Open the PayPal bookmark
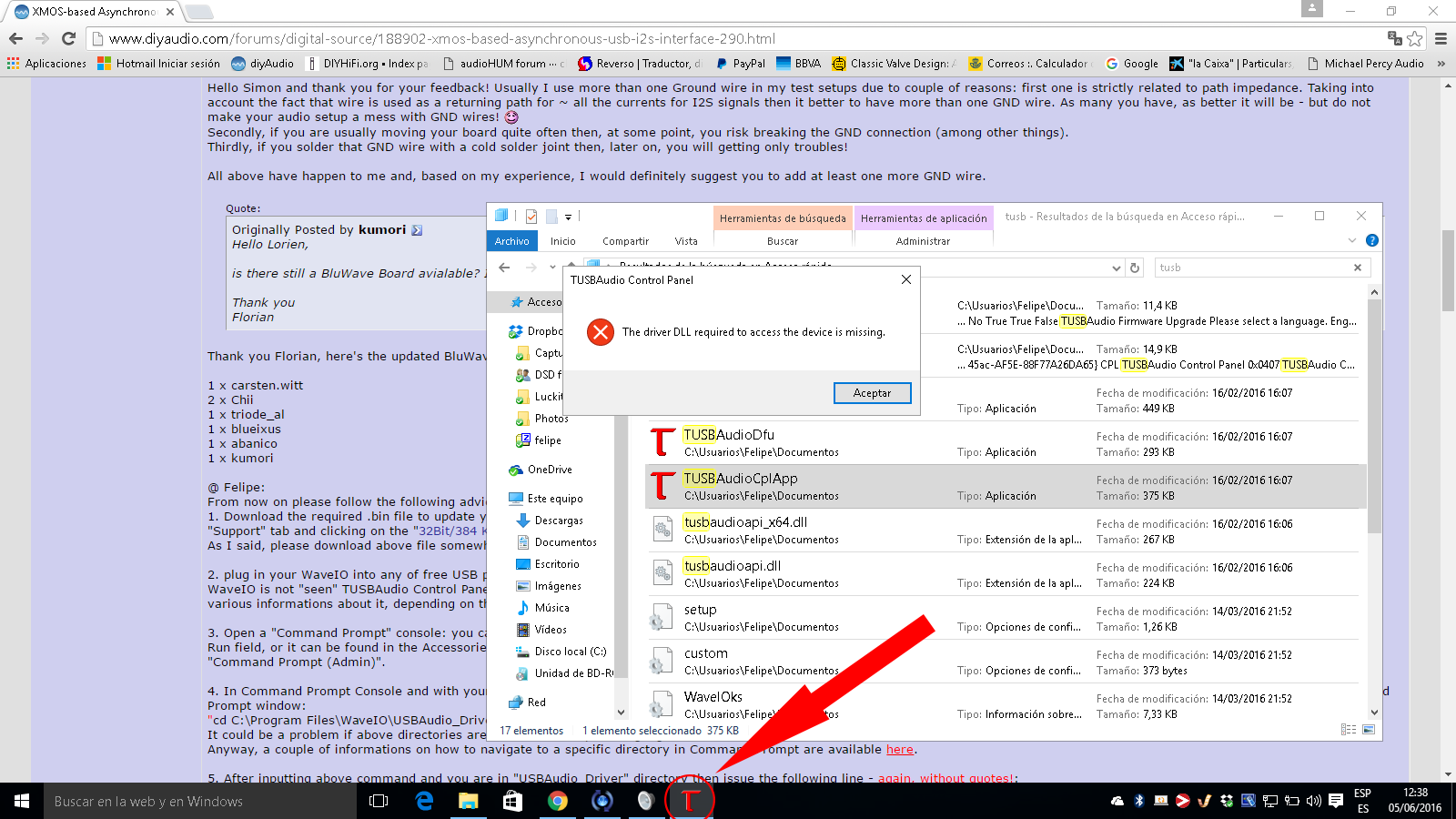This screenshot has height=819, width=1456. click(x=740, y=64)
